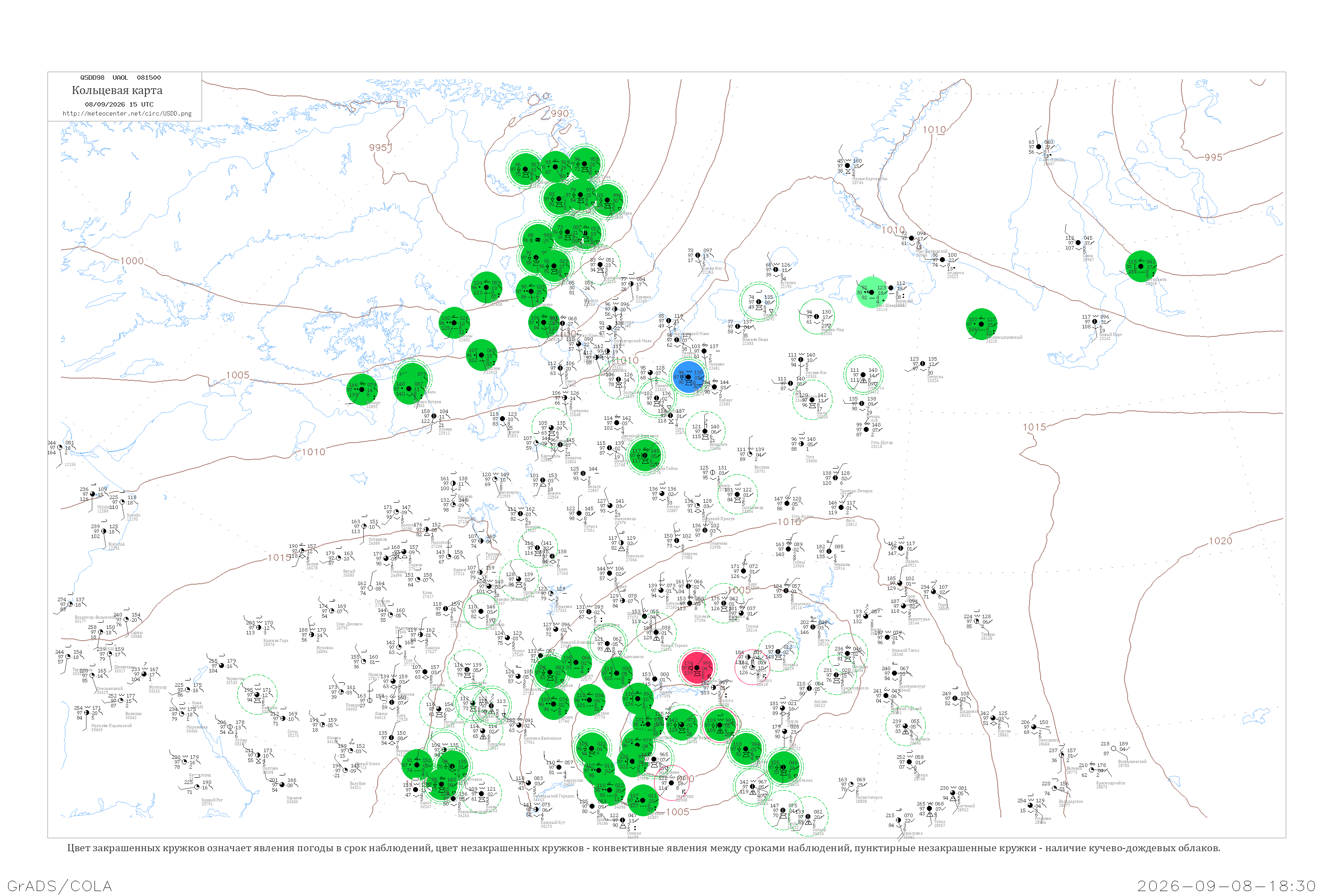Screen dimensions: 1344x896
Task: Click the 08/09/2026 15 UTC date label
Action: click(x=119, y=104)
